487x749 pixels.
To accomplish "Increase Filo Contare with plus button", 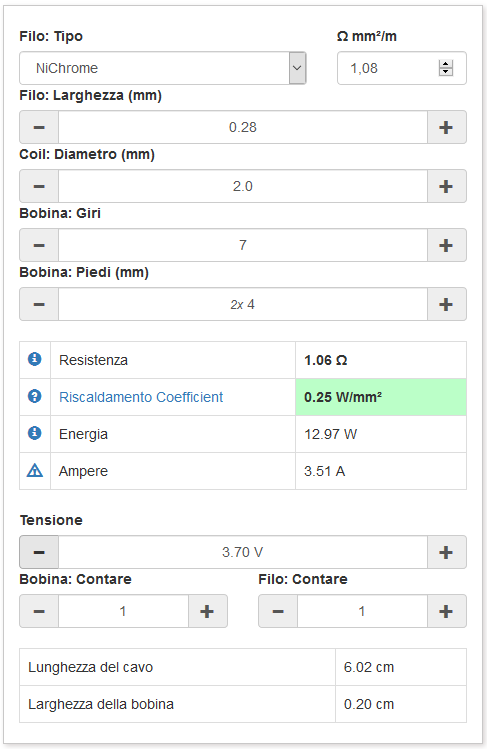I will pyautogui.click(x=446, y=611).
